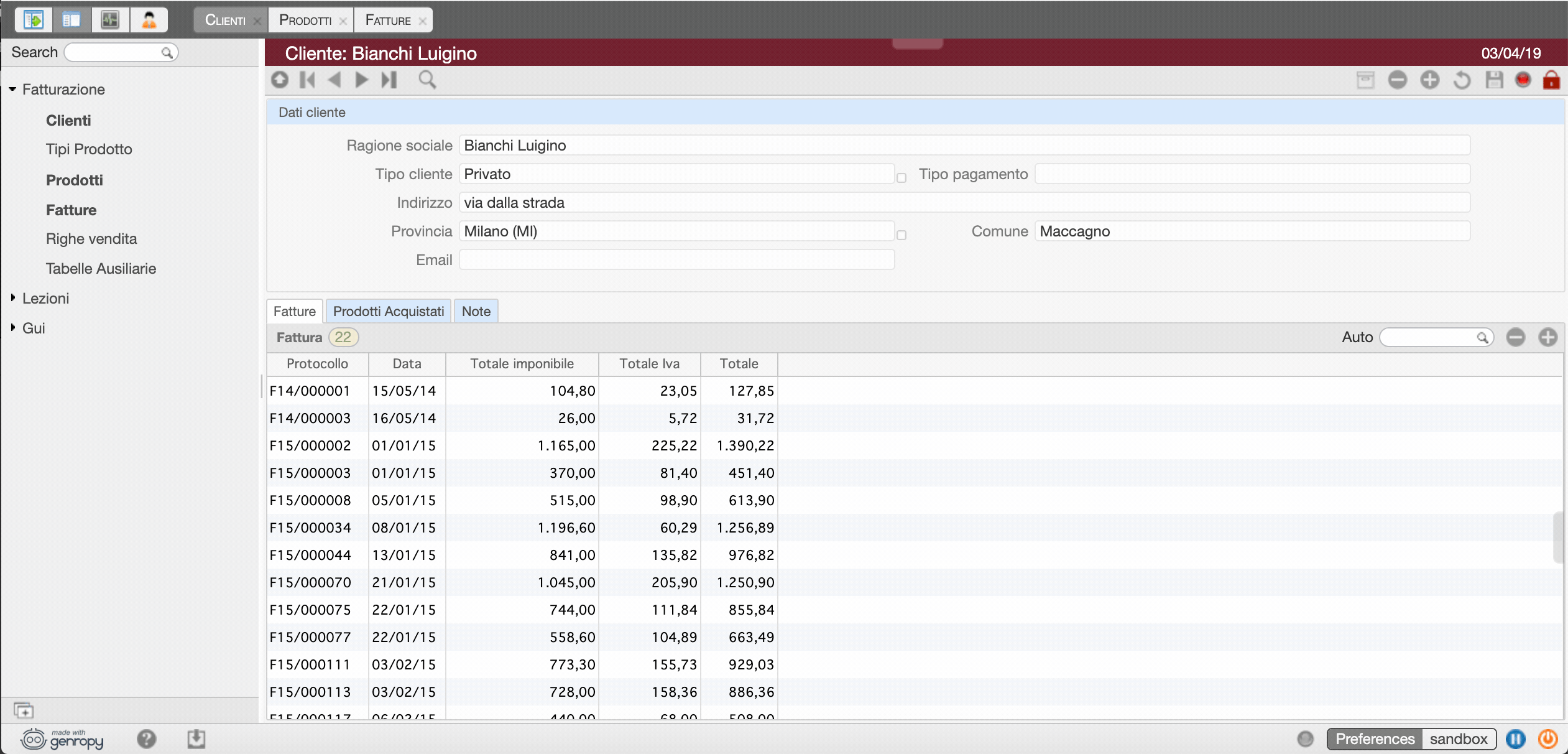Add an invoice with the Fattura grid plus
This screenshot has width=1568, height=754.
pyautogui.click(x=1548, y=337)
